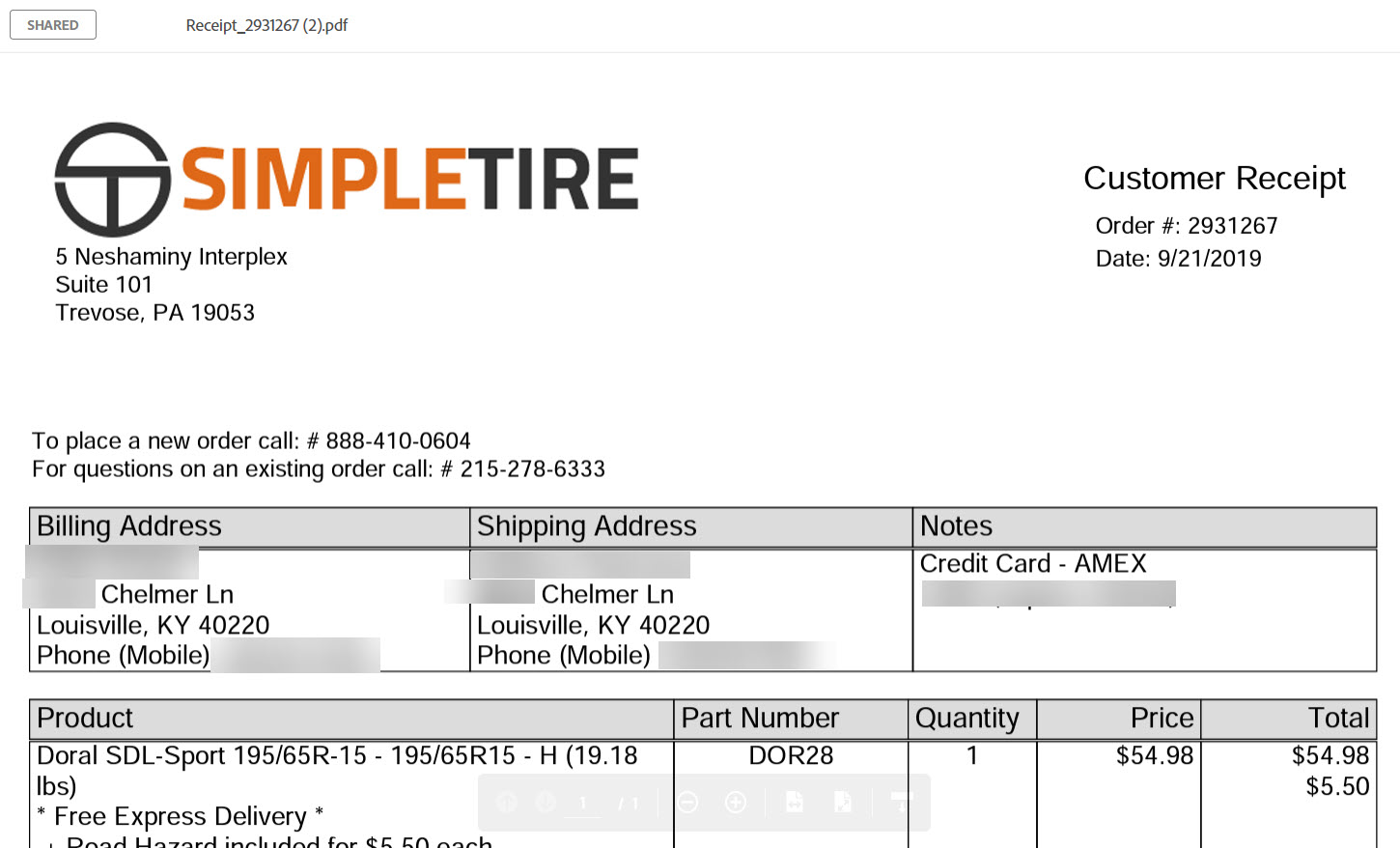This screenshot has height=848, width=1400.
Task: Fit to full page view icon
Action: pyautogui.click(x=843, y=802)
